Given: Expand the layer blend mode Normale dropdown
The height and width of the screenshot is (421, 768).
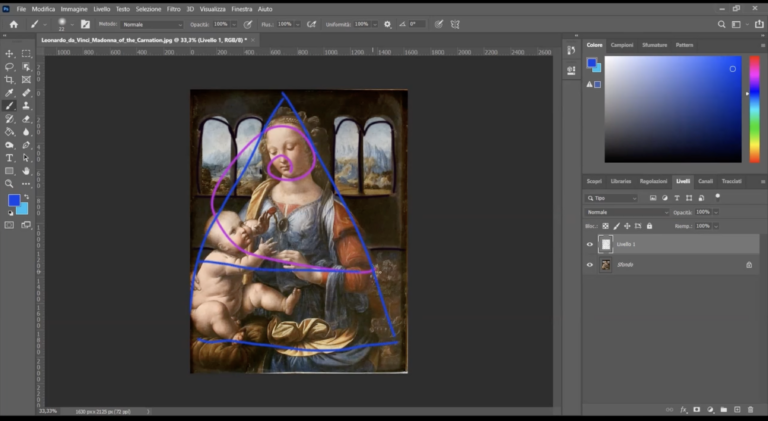Looking at the screenshot, I should [x=627, y=212].
